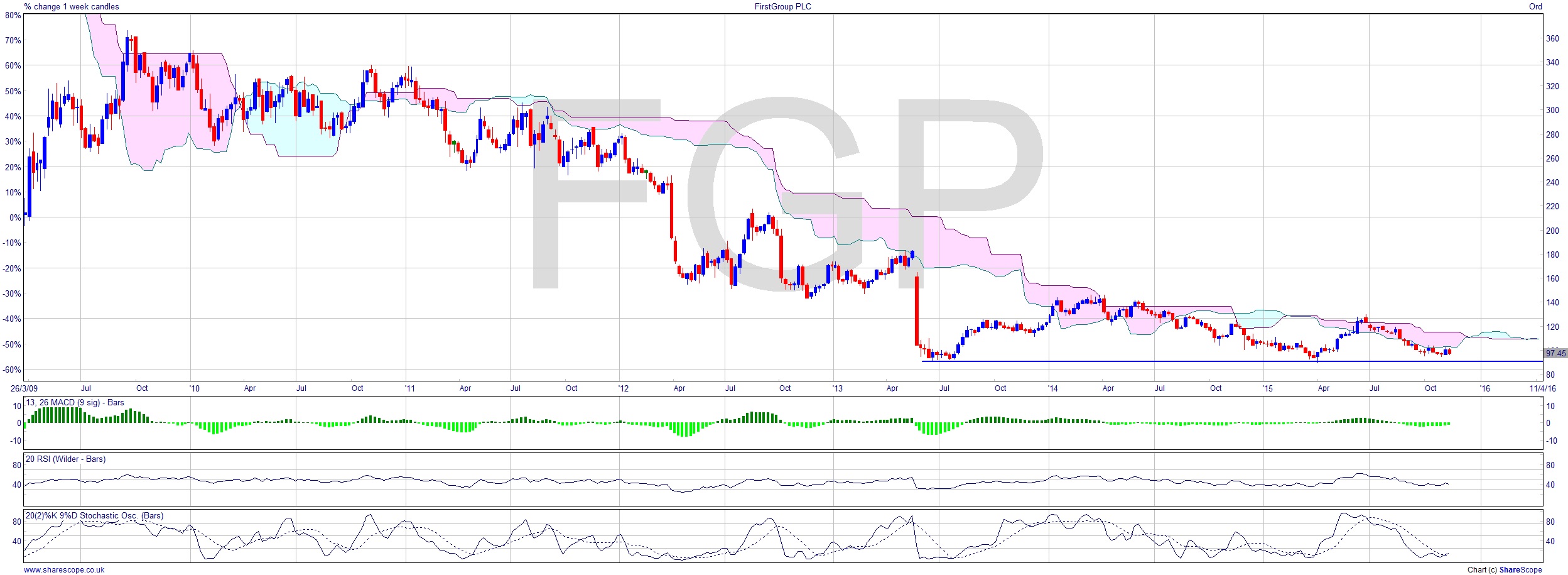Select the Stochastic Osc. indicator label
The width and height of the screenshot is (1568, 575).
click(94, 515)
